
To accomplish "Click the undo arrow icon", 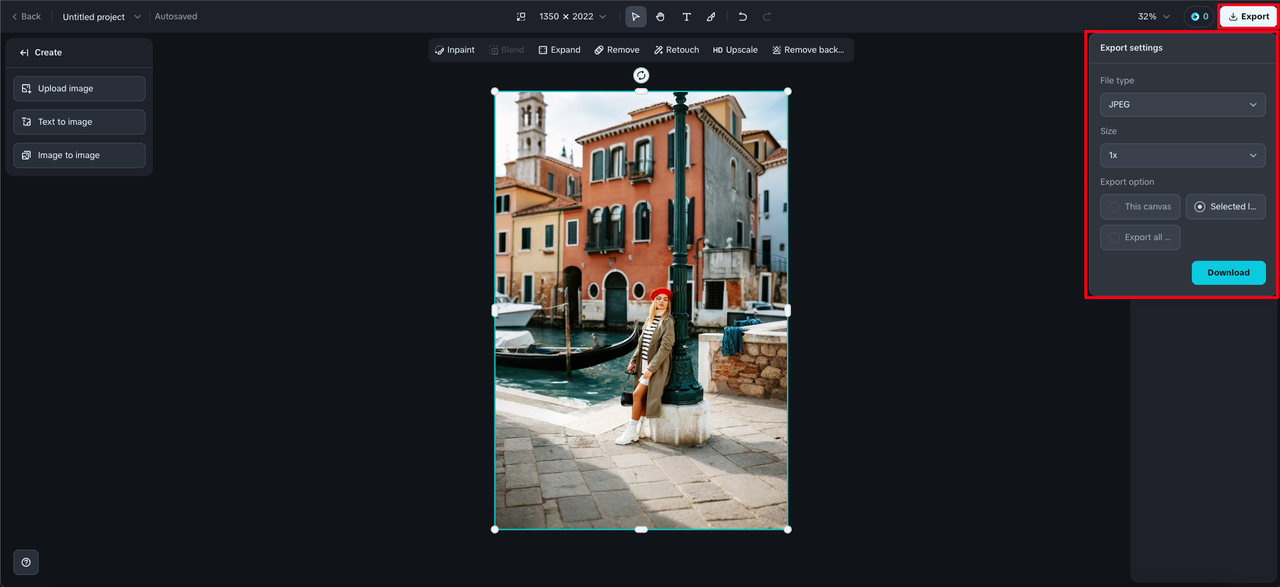I will (742, 17).
